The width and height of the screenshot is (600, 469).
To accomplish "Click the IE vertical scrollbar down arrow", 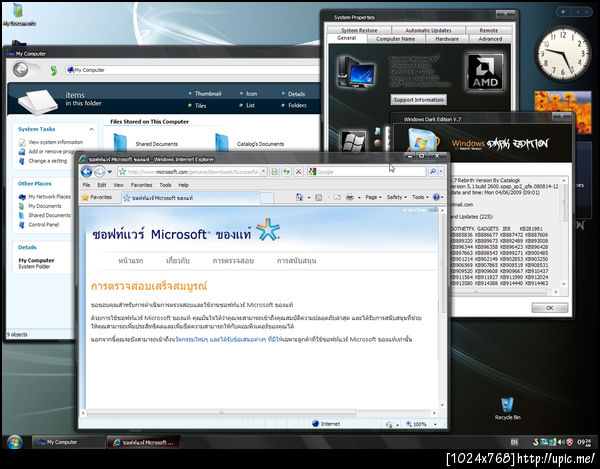I will pyautogui.click(x=442, y=405).
